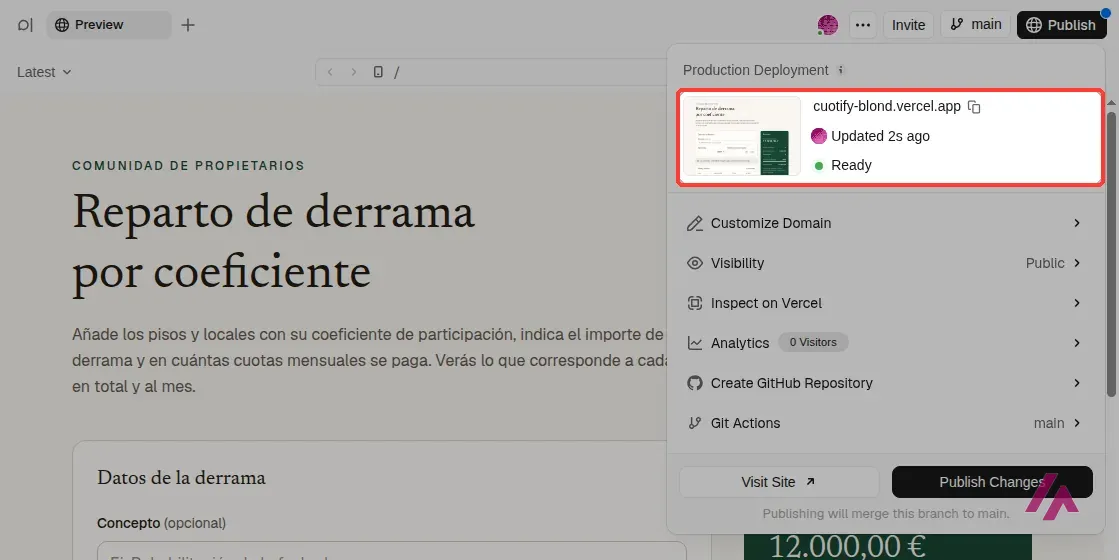Image resolution: width=1119 pixels, height=560 pixels.
Task: Expand the Analytics chevron
Action: tap(1077, 343)
